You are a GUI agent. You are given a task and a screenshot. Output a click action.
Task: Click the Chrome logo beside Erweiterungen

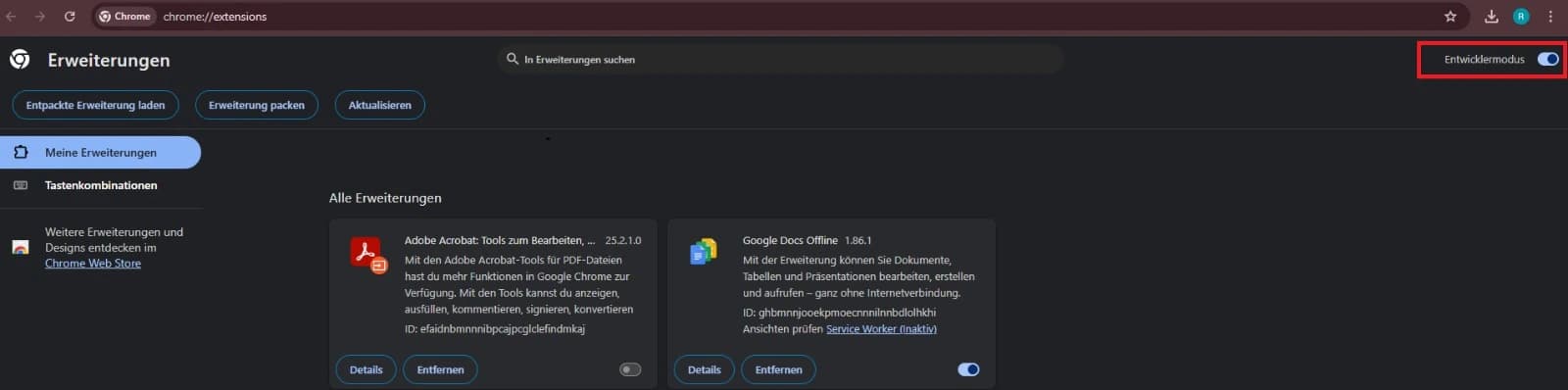20,60
